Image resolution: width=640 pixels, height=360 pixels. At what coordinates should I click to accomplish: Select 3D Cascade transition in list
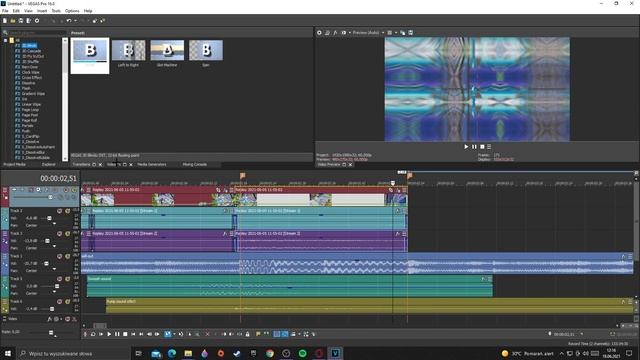[32, 51]
